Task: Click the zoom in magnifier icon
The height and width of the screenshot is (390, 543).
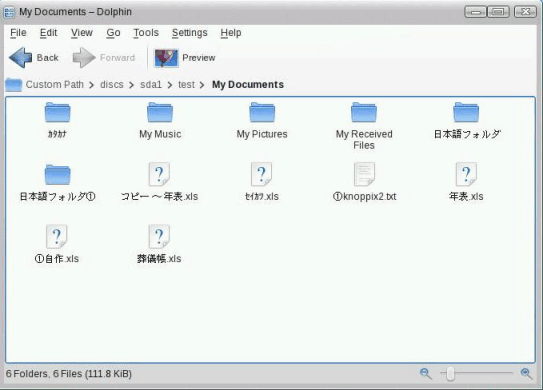Action: (x=526, y=374)
